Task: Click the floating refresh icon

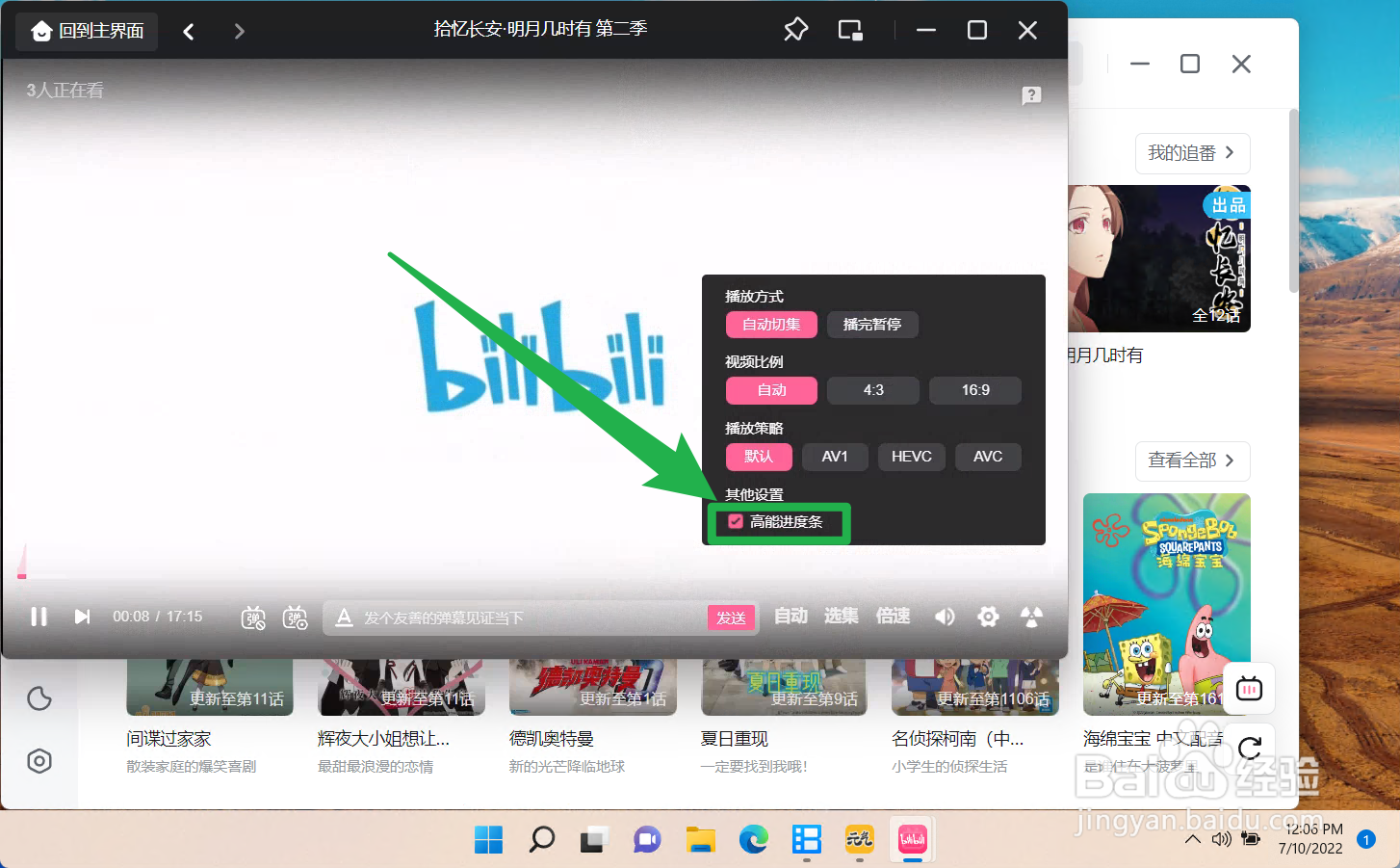Action: pyautogui.click(x=1250, y=749)
